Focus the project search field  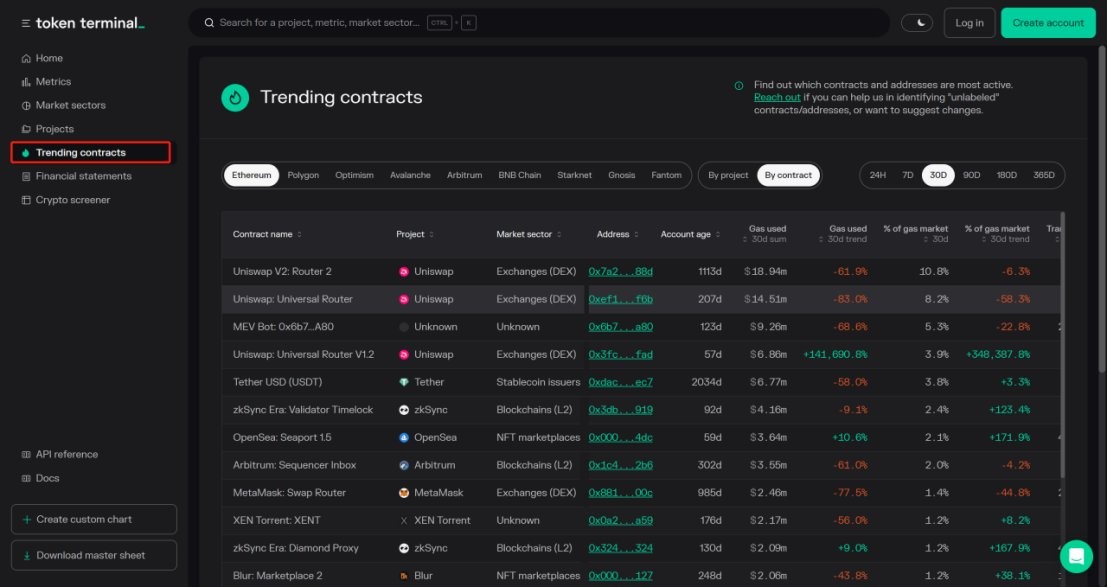pos(538,23)
